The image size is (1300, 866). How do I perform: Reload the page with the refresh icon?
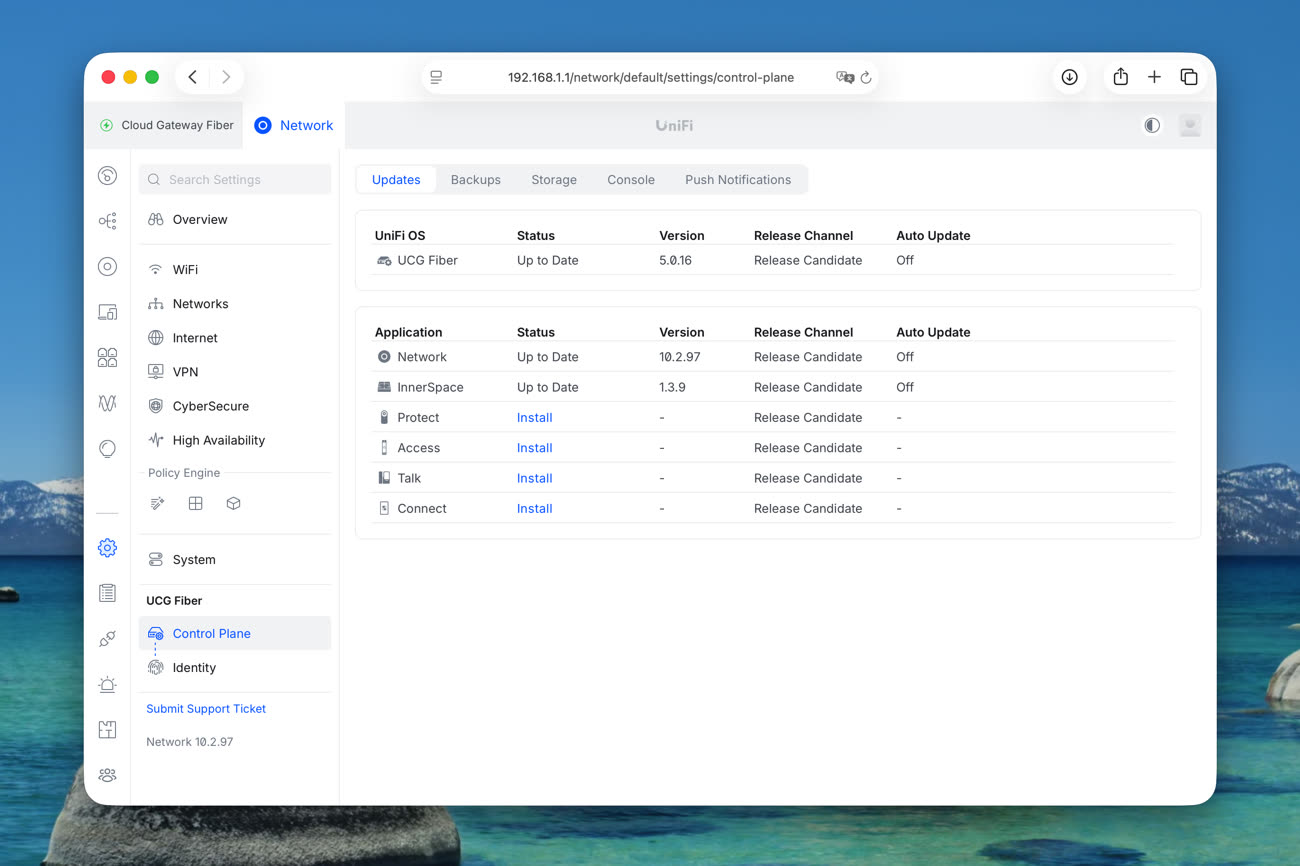point(866,77)
